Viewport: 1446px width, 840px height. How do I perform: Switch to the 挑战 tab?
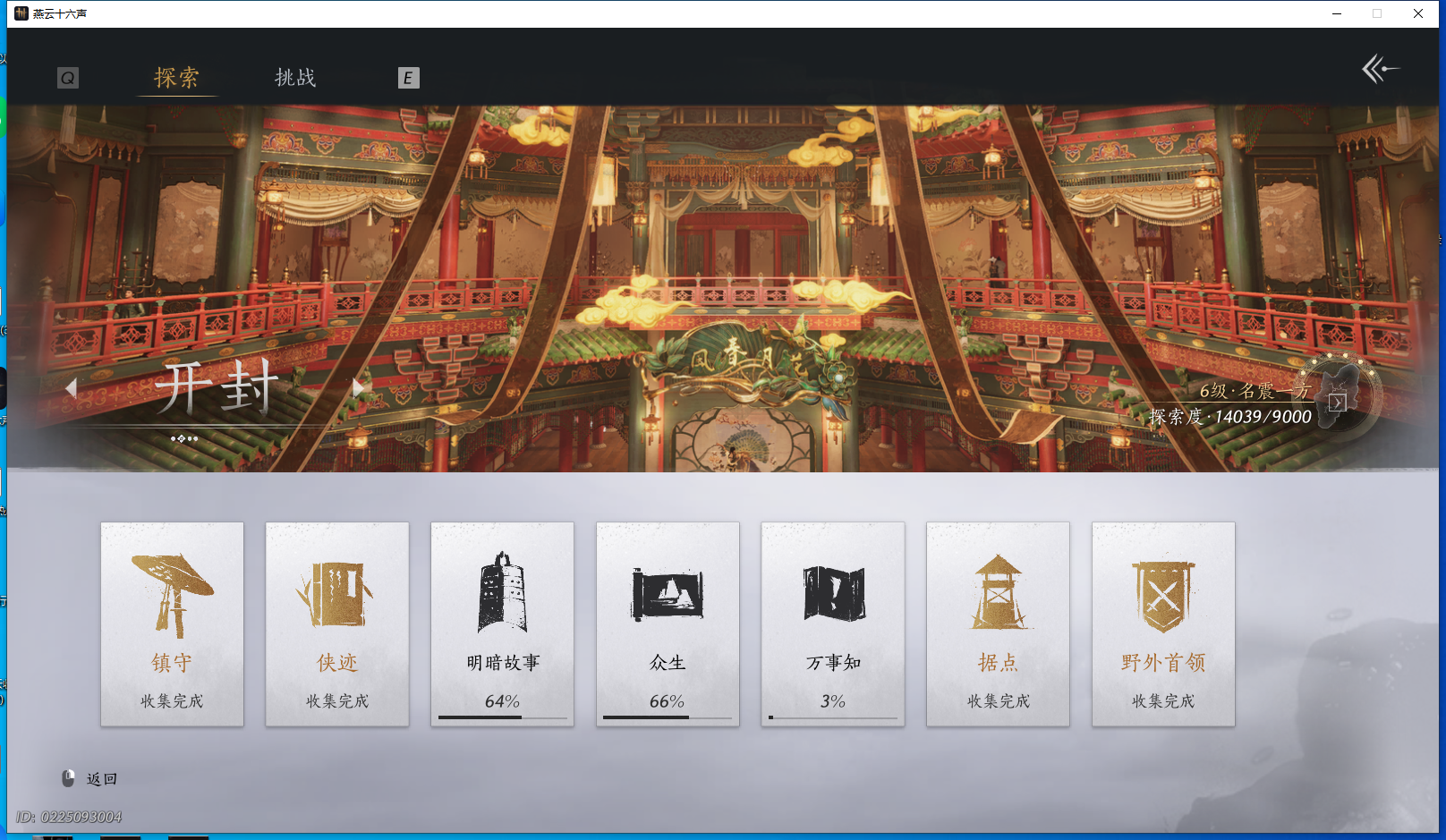tap(295, 79)
